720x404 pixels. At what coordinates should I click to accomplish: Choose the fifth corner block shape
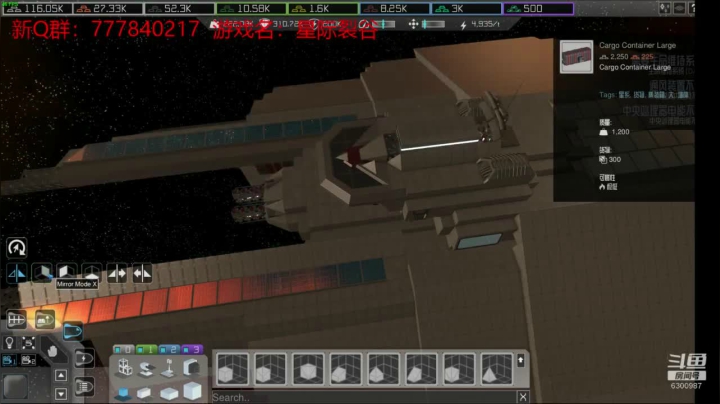pyautogui.click(x=383, y=368)
